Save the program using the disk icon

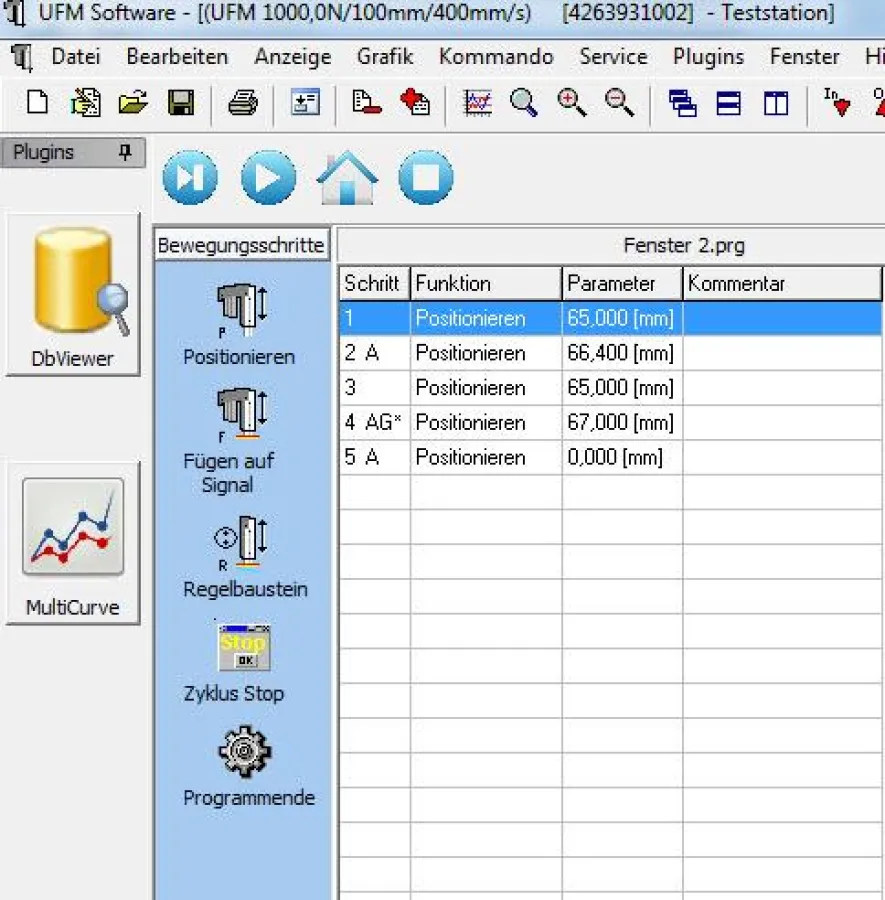pos(181,102)
